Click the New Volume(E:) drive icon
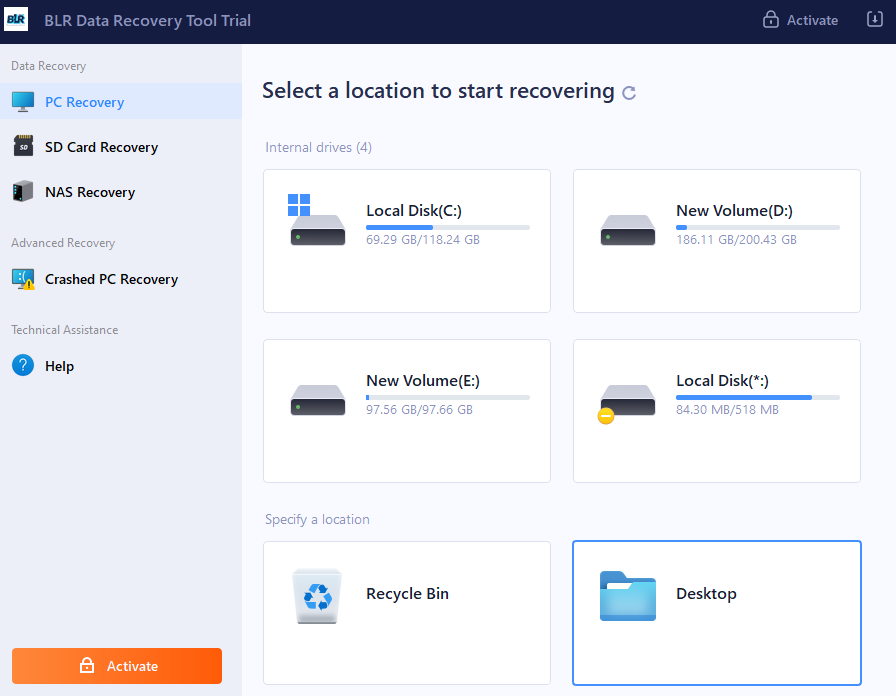This screenshot has width=896, height=696. (318, 399)
